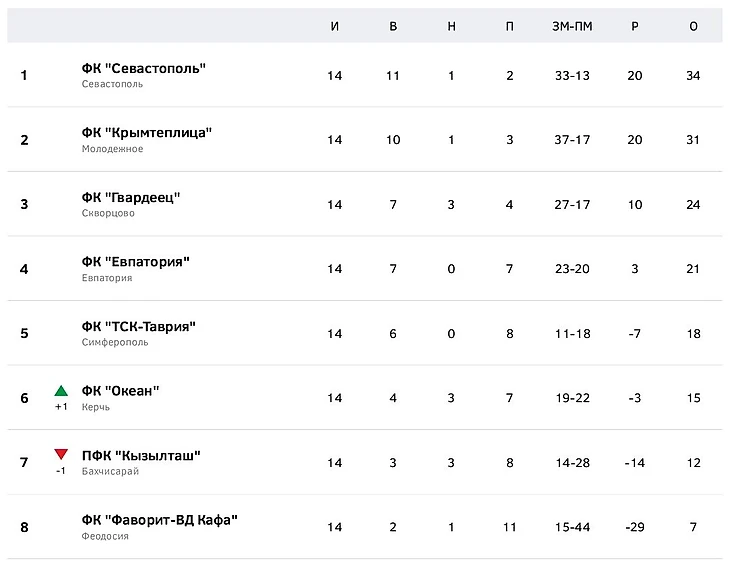730x580 pixels.
Task: Select the 7 points cell for Фаворит-ВД Кафа
Action: (x=693, y=527)
